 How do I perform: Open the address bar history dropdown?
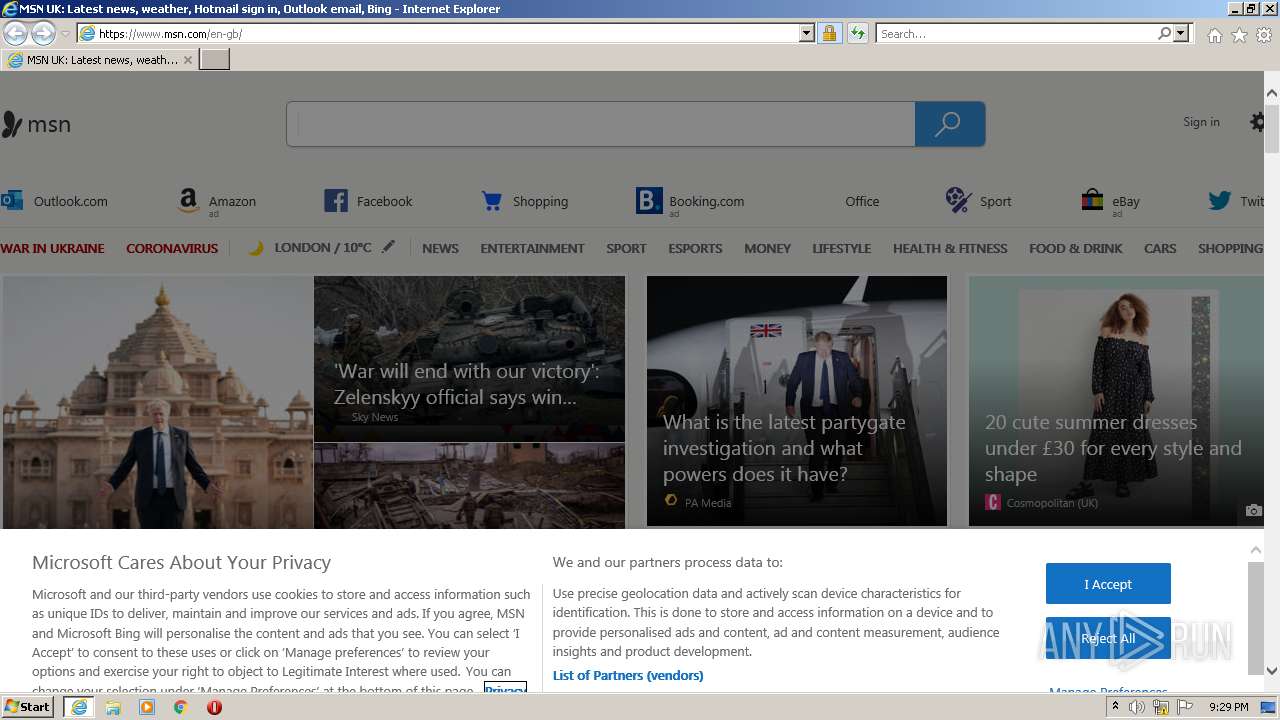pos(807,33)
